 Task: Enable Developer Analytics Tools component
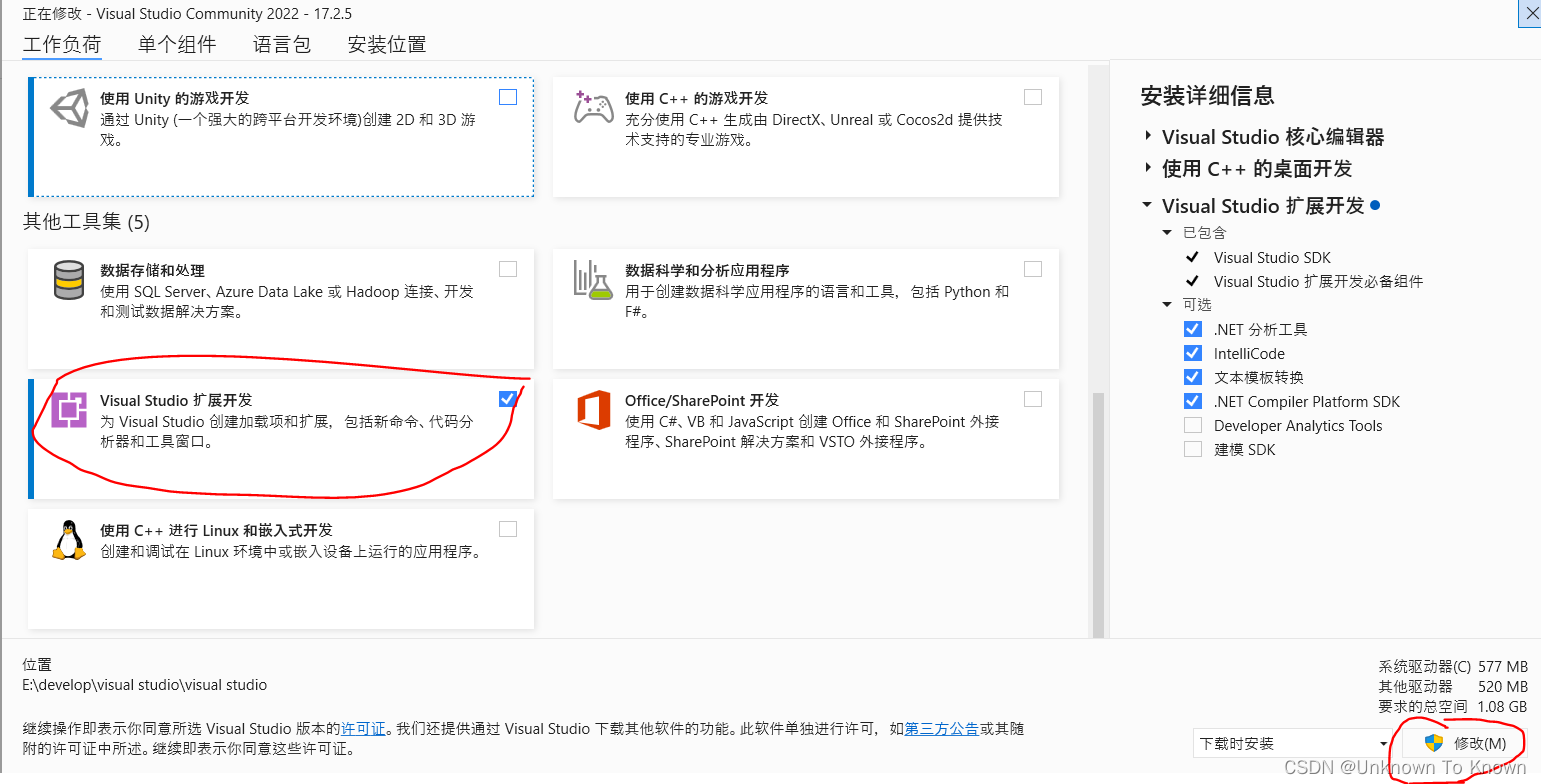[1192, 425]
